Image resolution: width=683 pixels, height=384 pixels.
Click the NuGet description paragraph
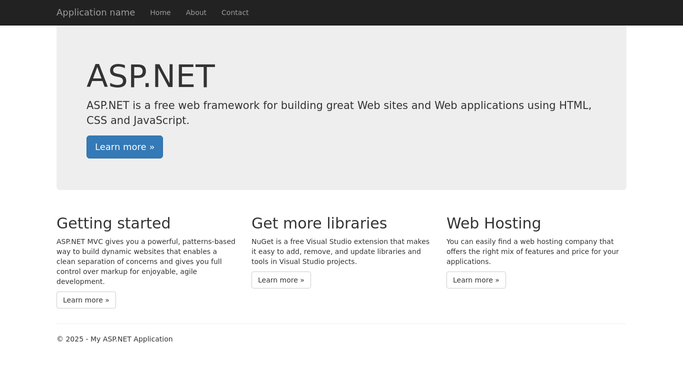point(341,251)
